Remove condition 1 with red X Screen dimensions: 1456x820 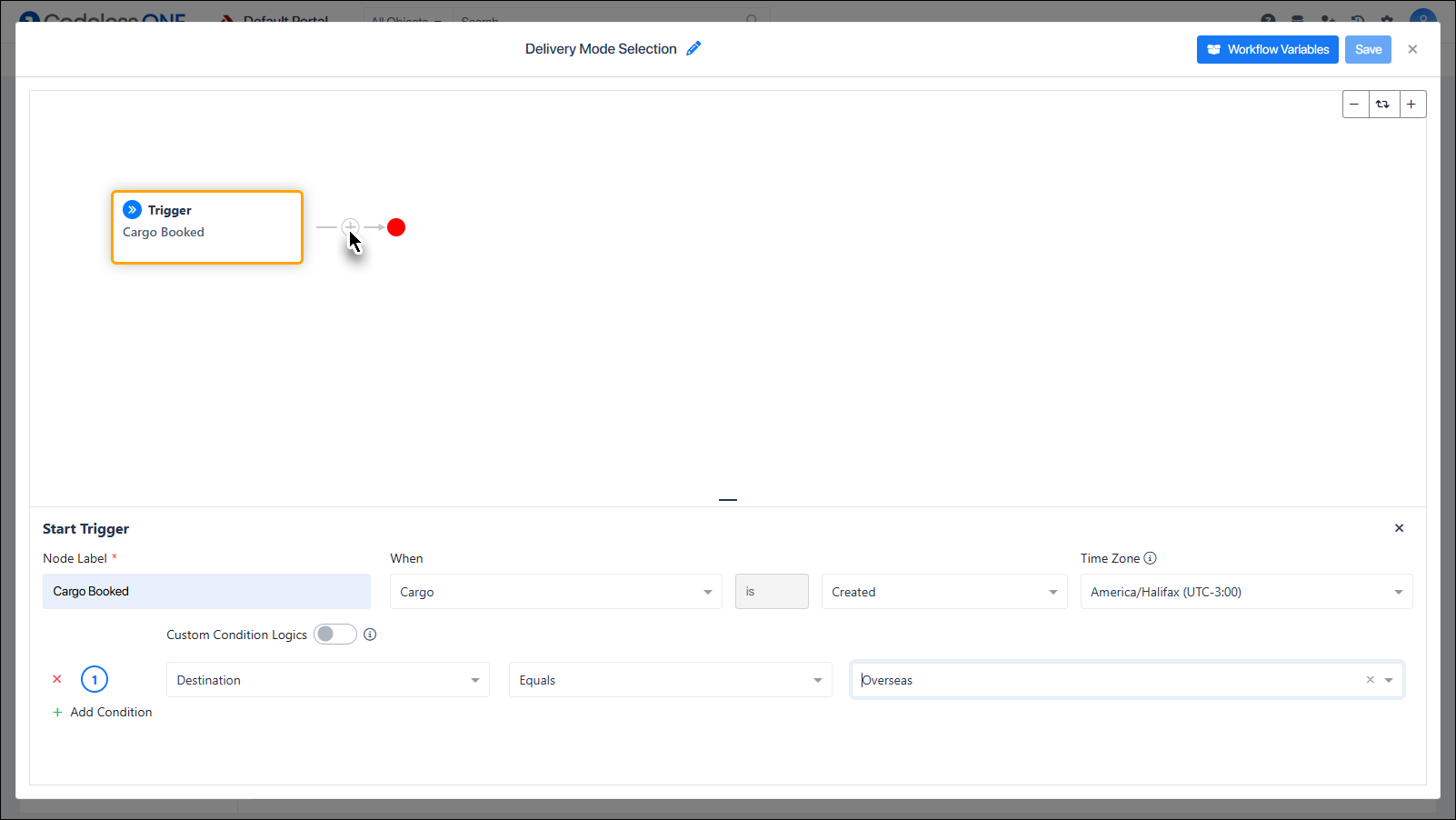[x=57, y=679]
